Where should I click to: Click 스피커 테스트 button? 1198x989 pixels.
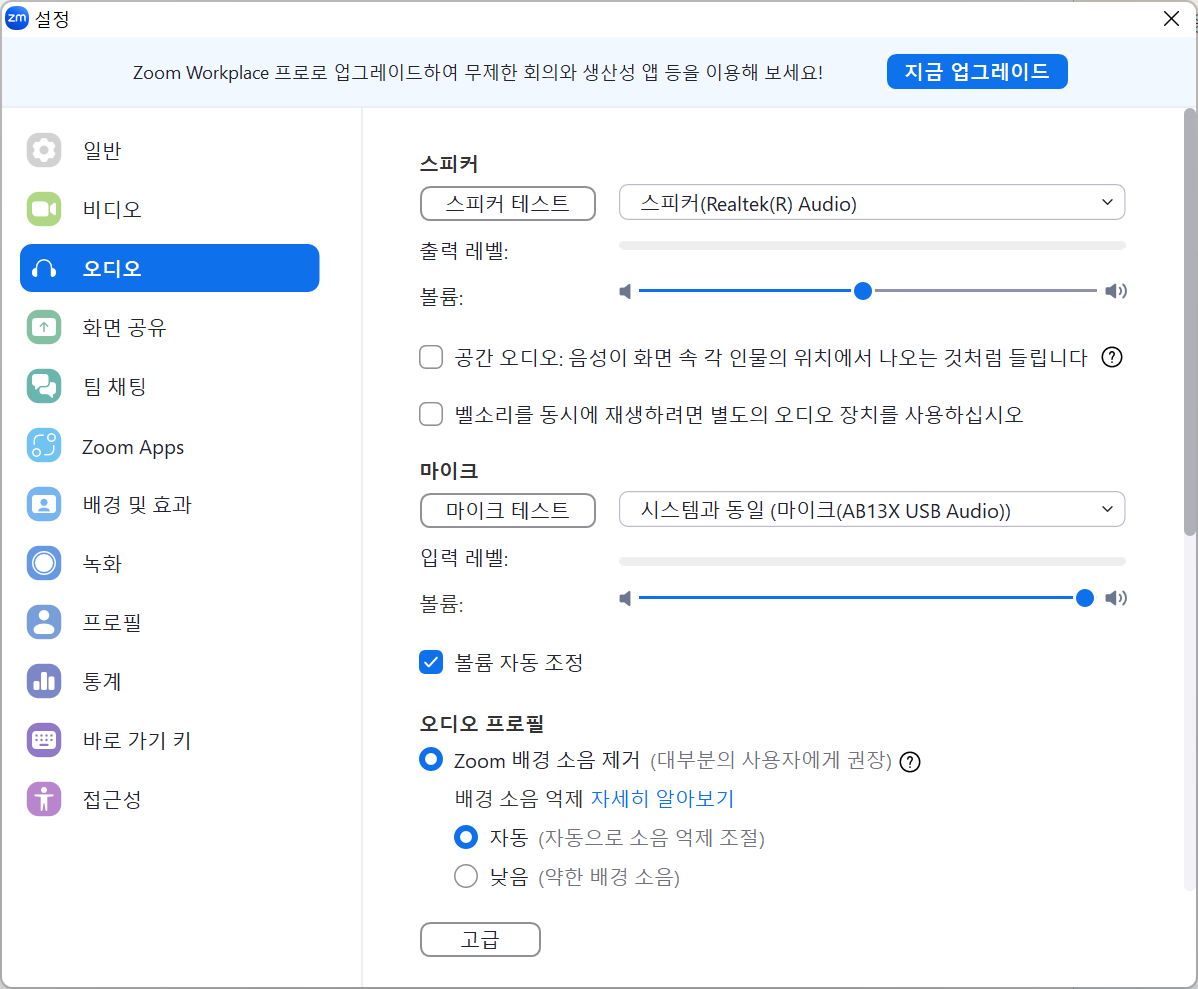click(507, 203)
